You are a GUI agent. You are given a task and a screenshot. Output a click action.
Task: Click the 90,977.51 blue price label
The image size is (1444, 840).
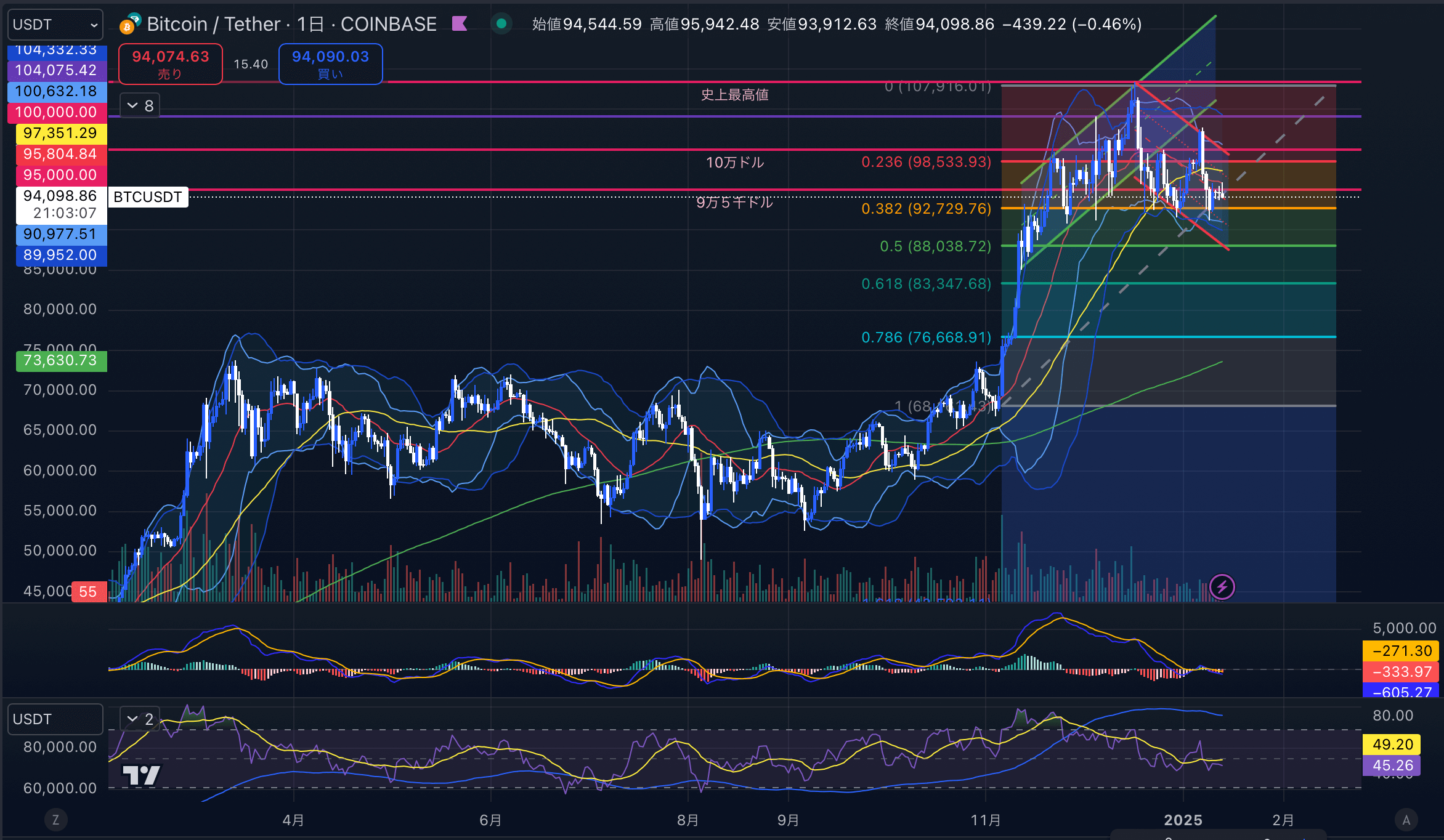(x=60, y=234)
